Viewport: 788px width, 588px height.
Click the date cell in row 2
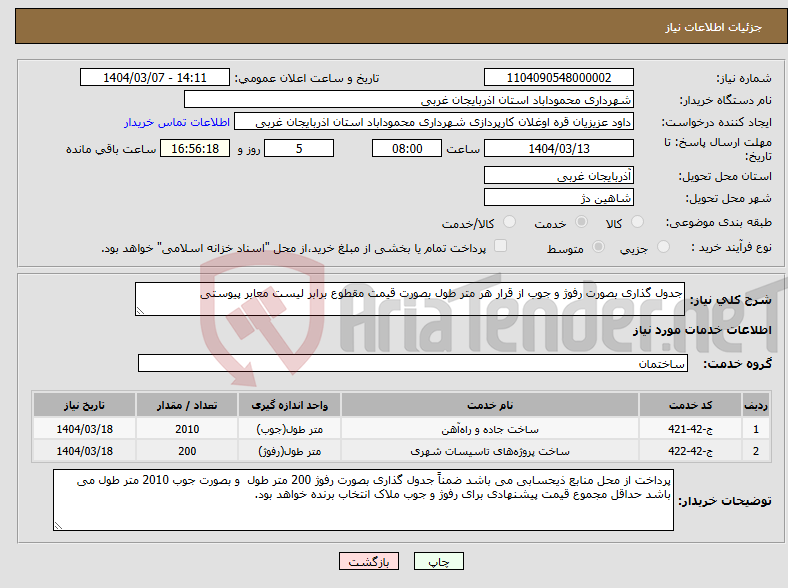(x=84, y=451)
